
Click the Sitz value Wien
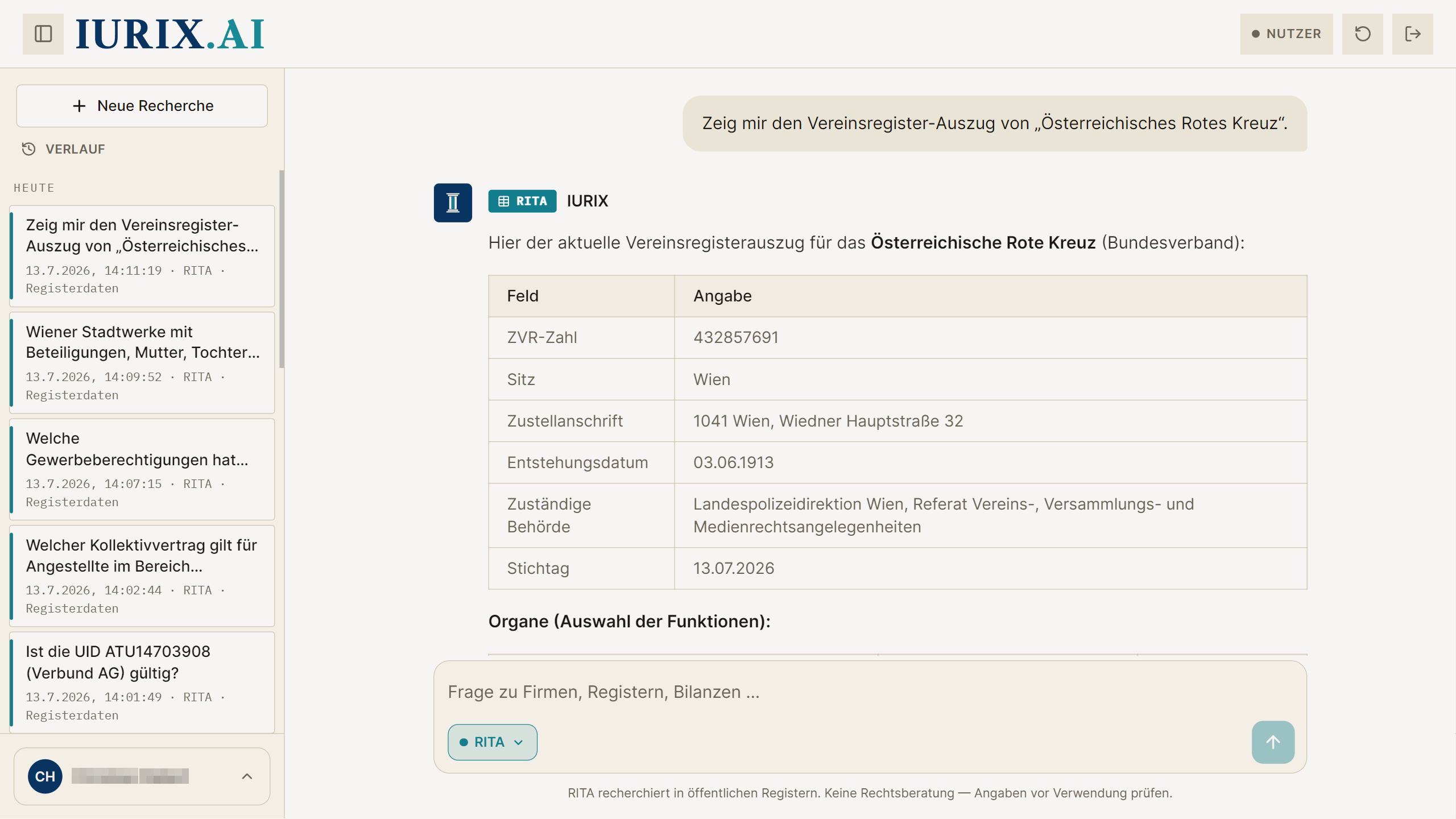point(712,380)
